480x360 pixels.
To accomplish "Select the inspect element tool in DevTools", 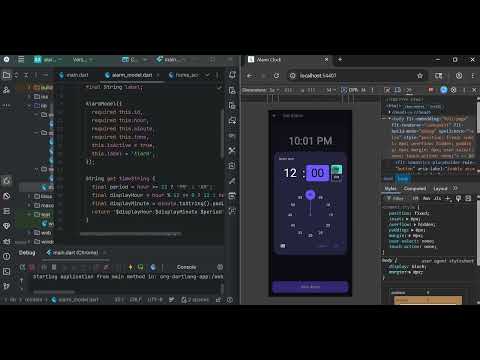I will pyautogui.click(x=387, y=90).
